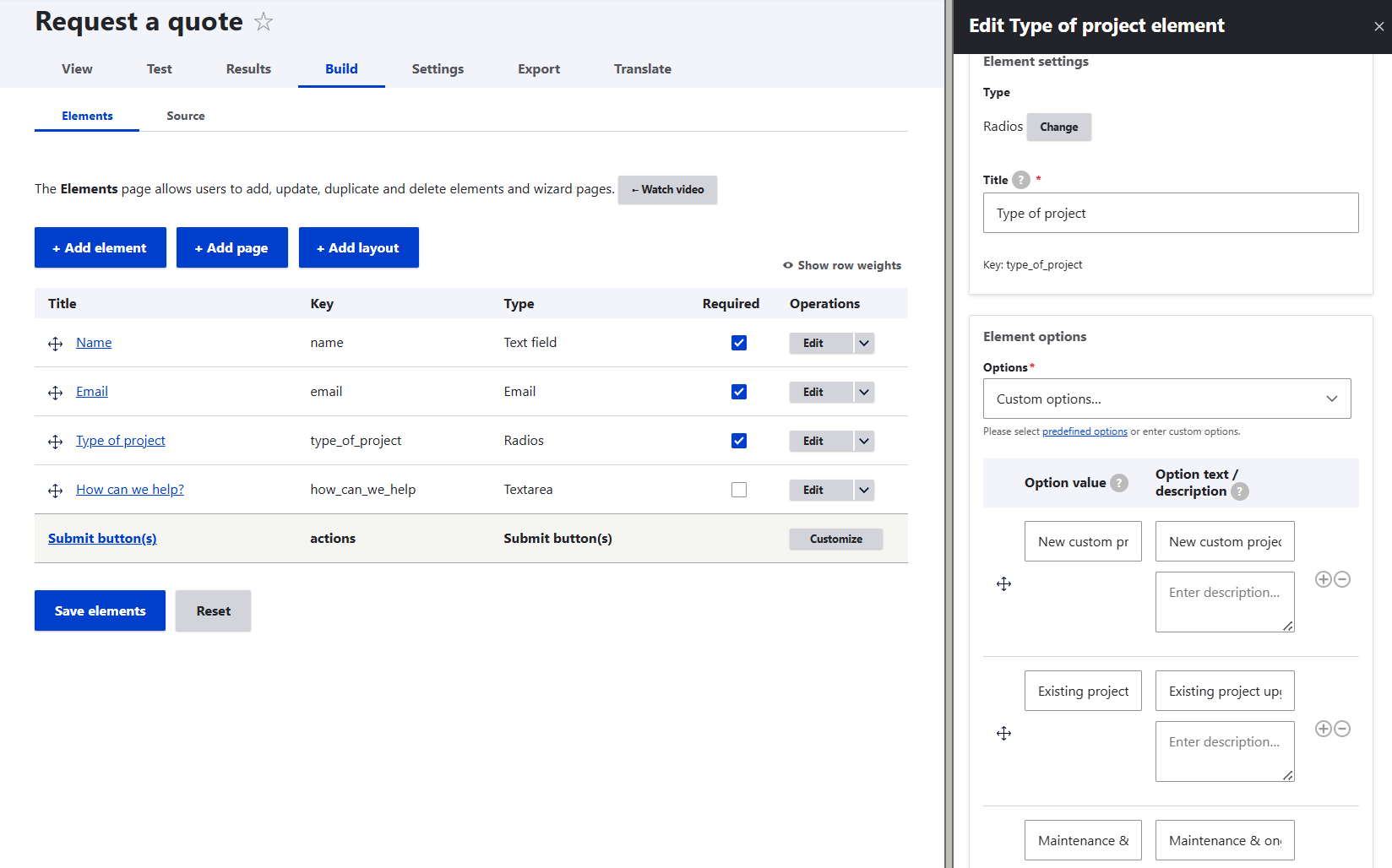Click Add page button
This screenshot has height=868, width=1392.
coord(231,247)
